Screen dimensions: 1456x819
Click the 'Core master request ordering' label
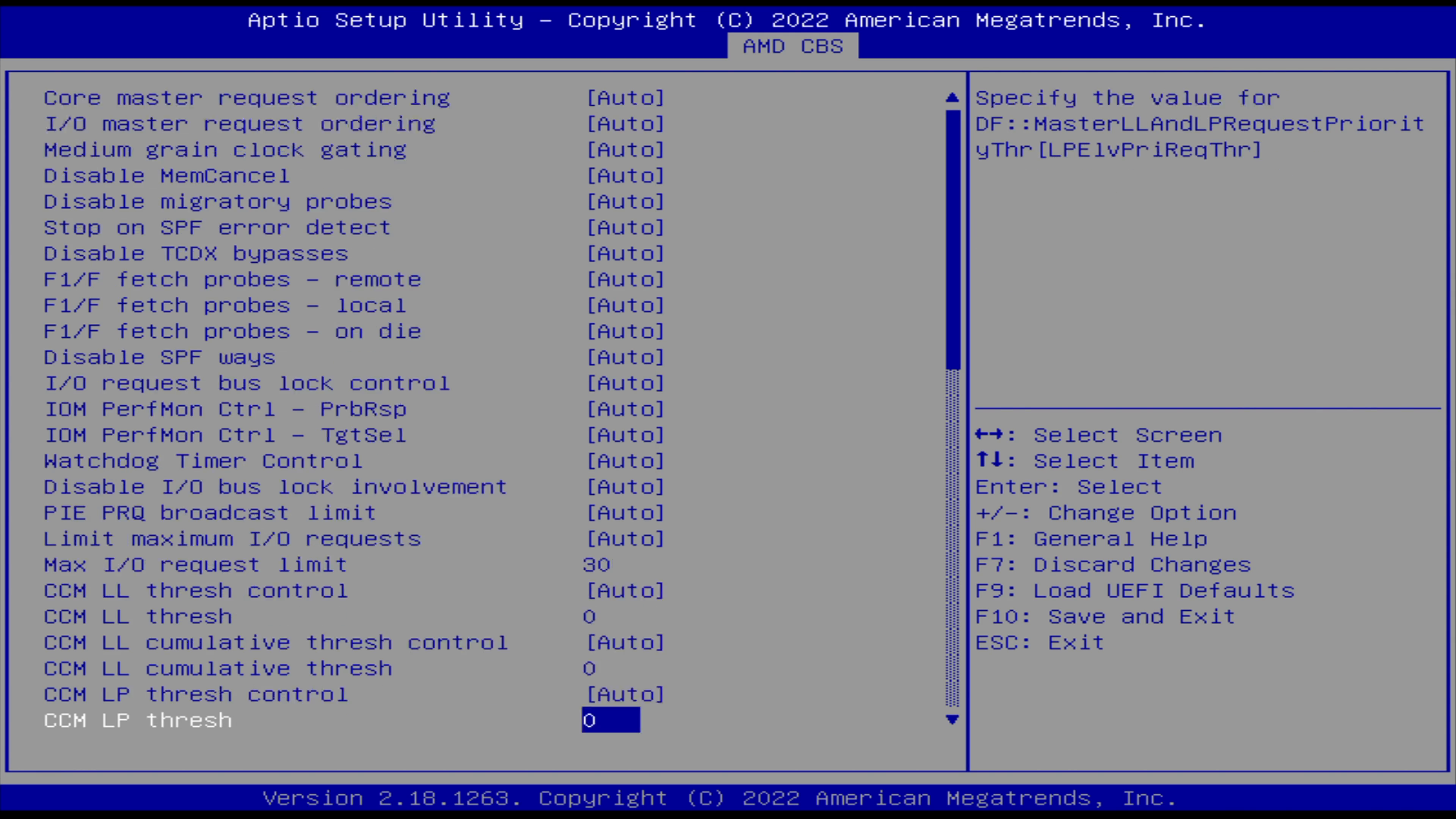pos(247,98)
